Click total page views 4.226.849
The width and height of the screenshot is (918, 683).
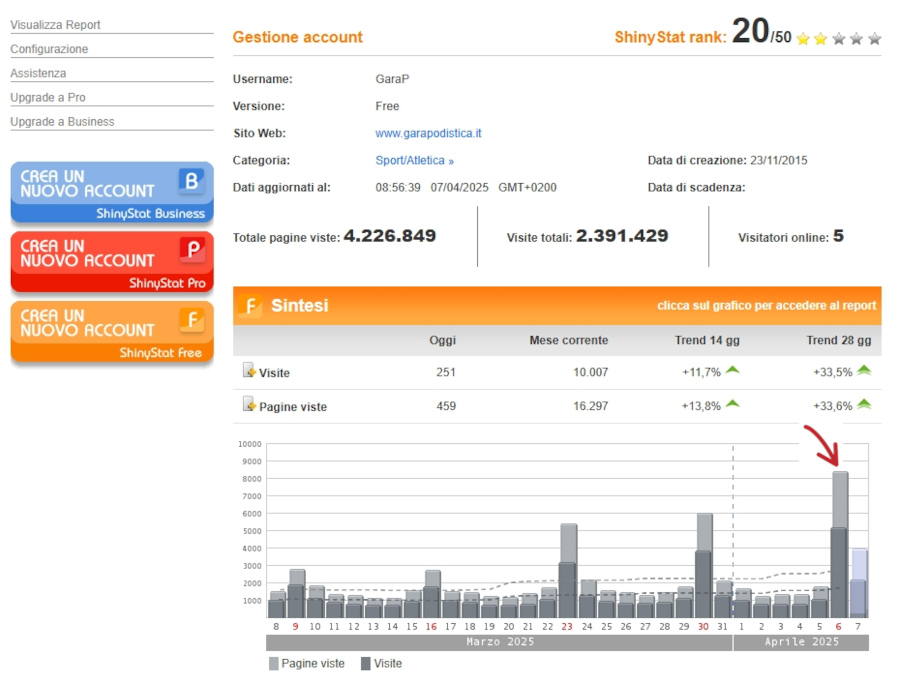pos(389,236)
